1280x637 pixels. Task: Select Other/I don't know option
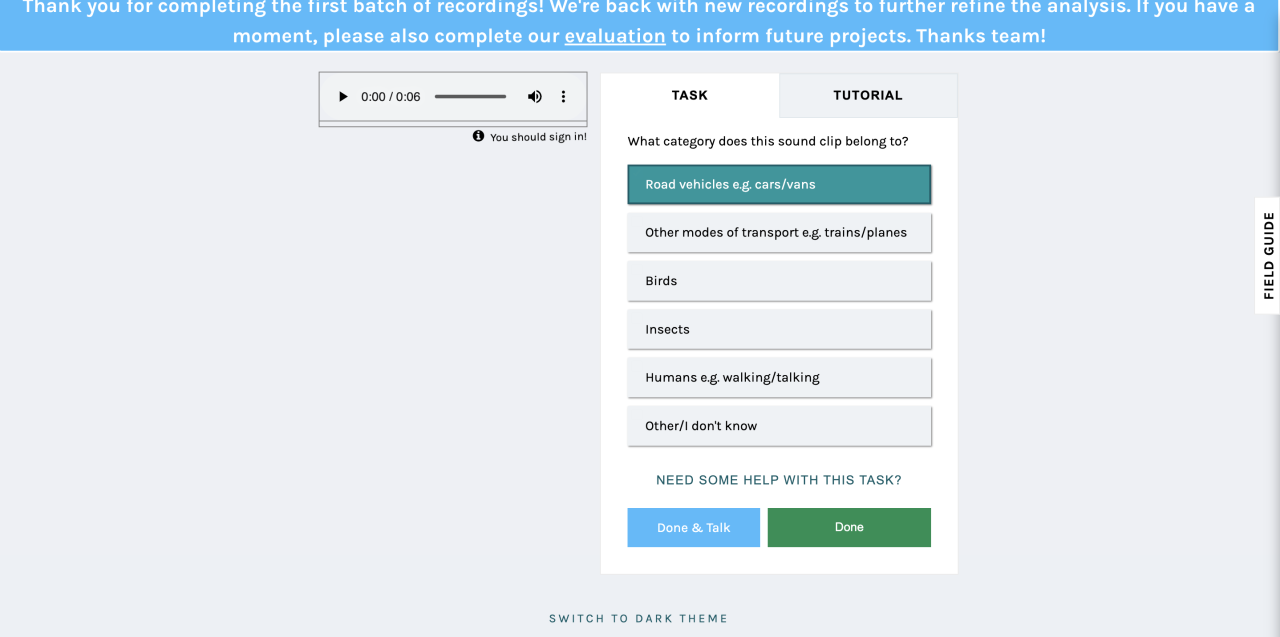click(779, 426)
